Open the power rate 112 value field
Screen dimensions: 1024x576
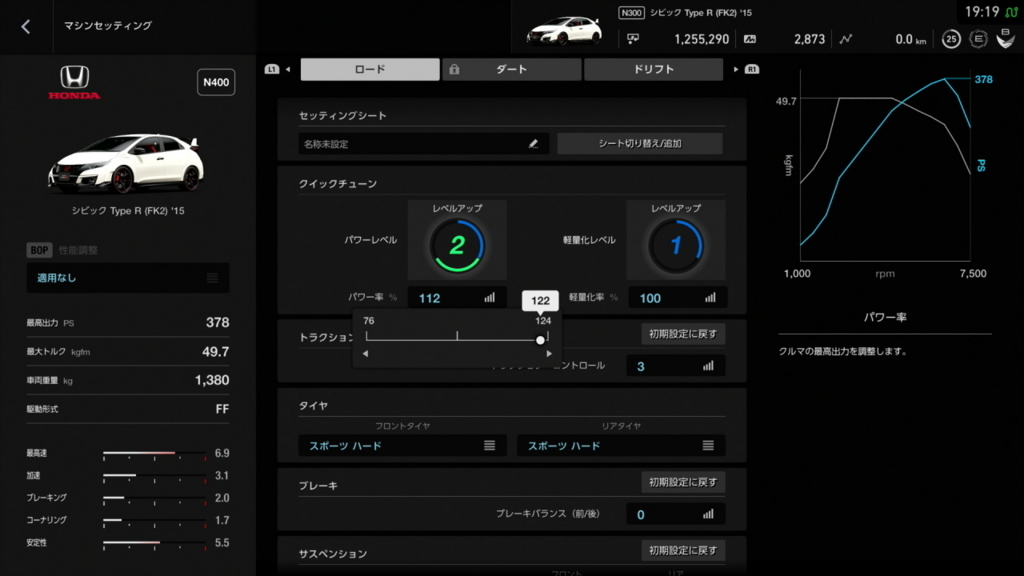tap(457, 298)
